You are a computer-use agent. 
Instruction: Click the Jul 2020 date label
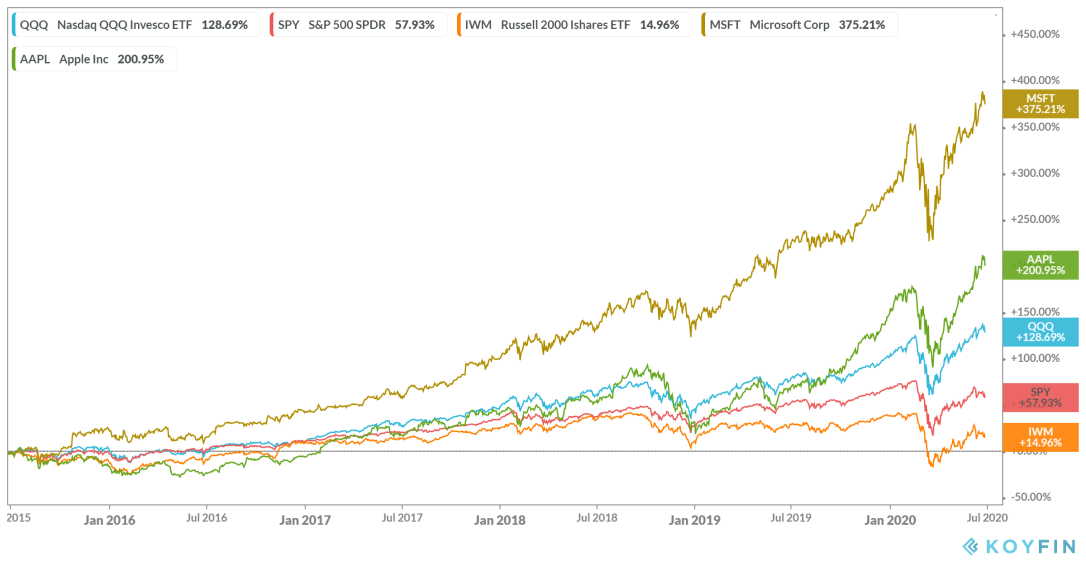pos(986,520)
